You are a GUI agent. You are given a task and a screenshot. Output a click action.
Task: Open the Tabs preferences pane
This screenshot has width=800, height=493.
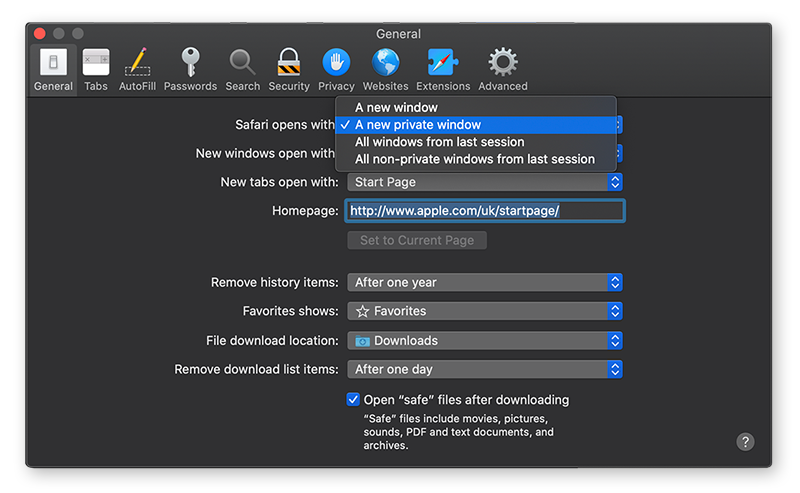coord(96,70)
